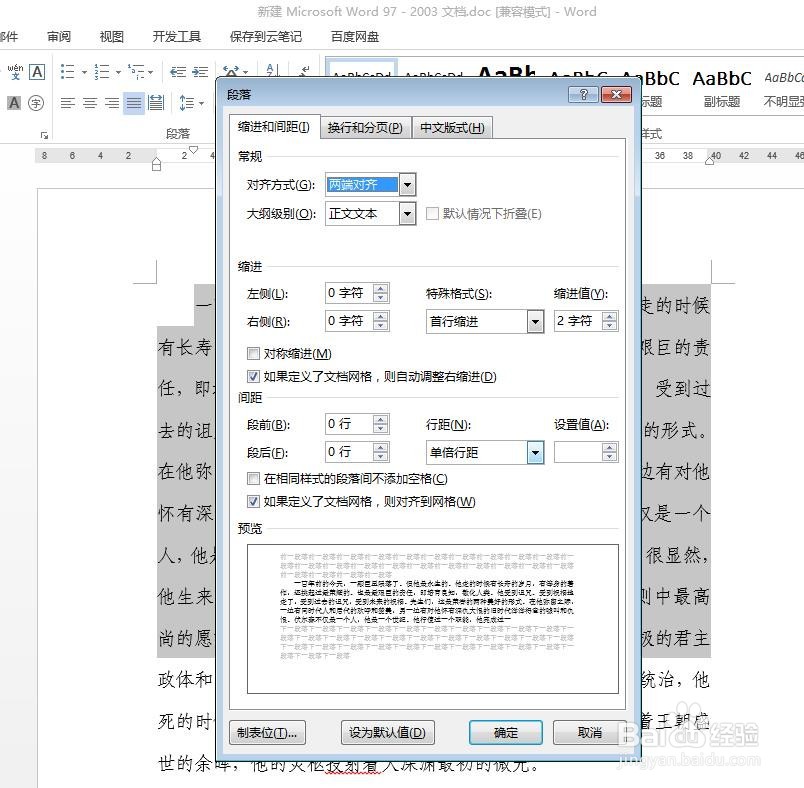
Task: Decrease 段后(F) spacing with down spinner
Action: pyautogui.click(x=380, y=457)
